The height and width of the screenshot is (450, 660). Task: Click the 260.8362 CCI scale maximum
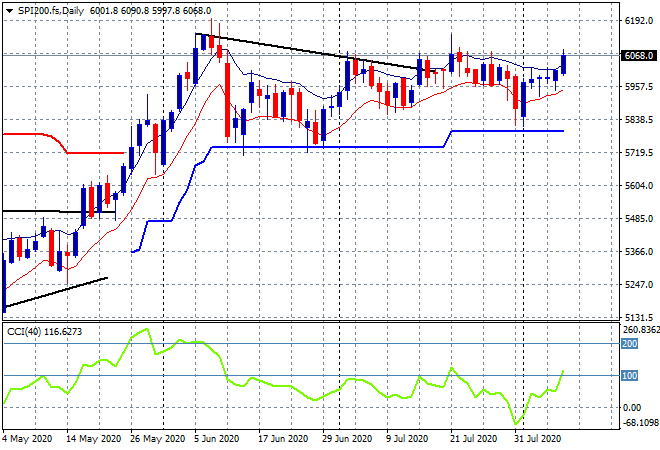[640, 330]
